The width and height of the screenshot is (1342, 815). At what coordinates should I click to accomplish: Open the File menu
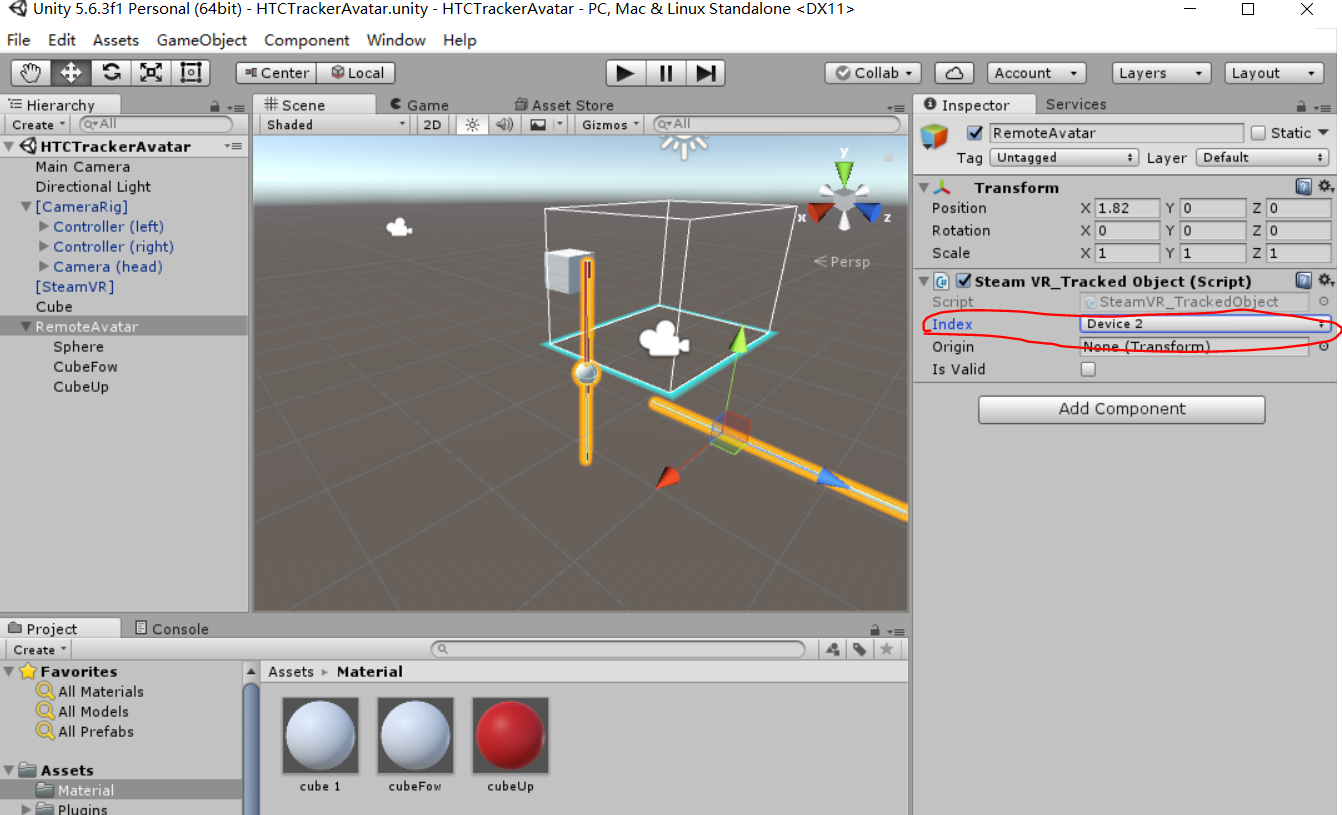(18, 40)
